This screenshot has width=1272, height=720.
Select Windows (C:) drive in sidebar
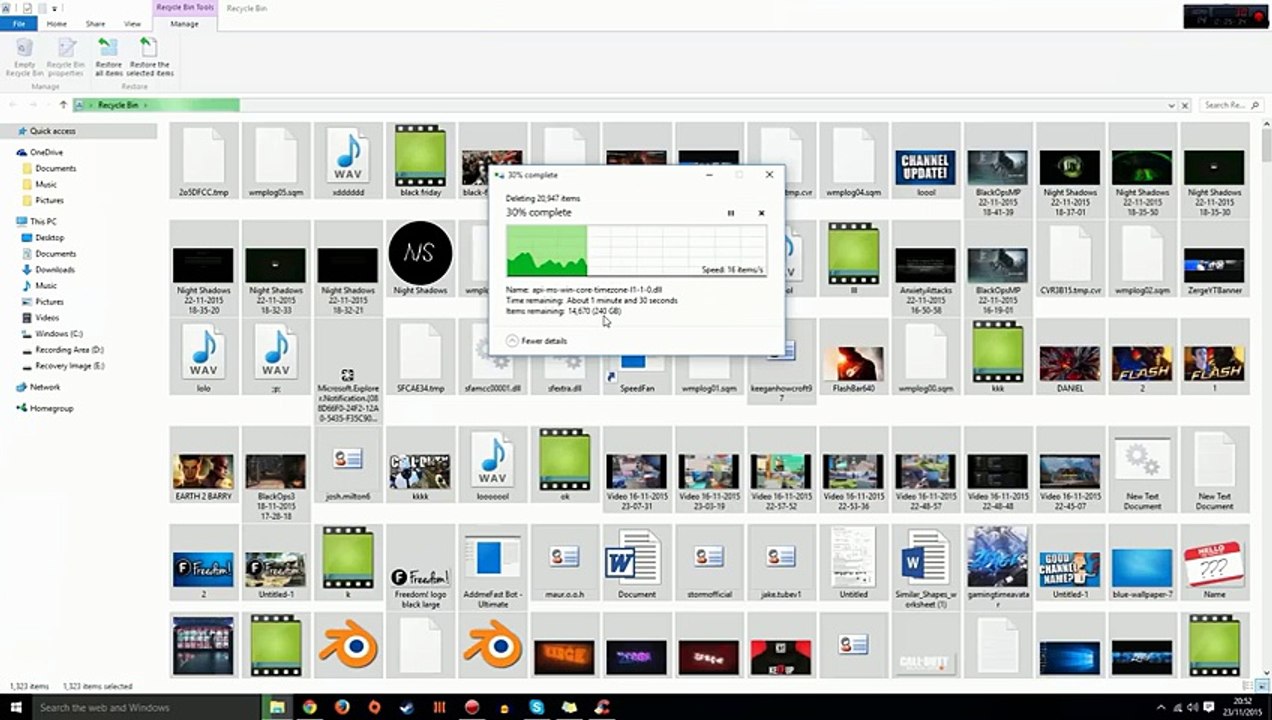(58, 333)
